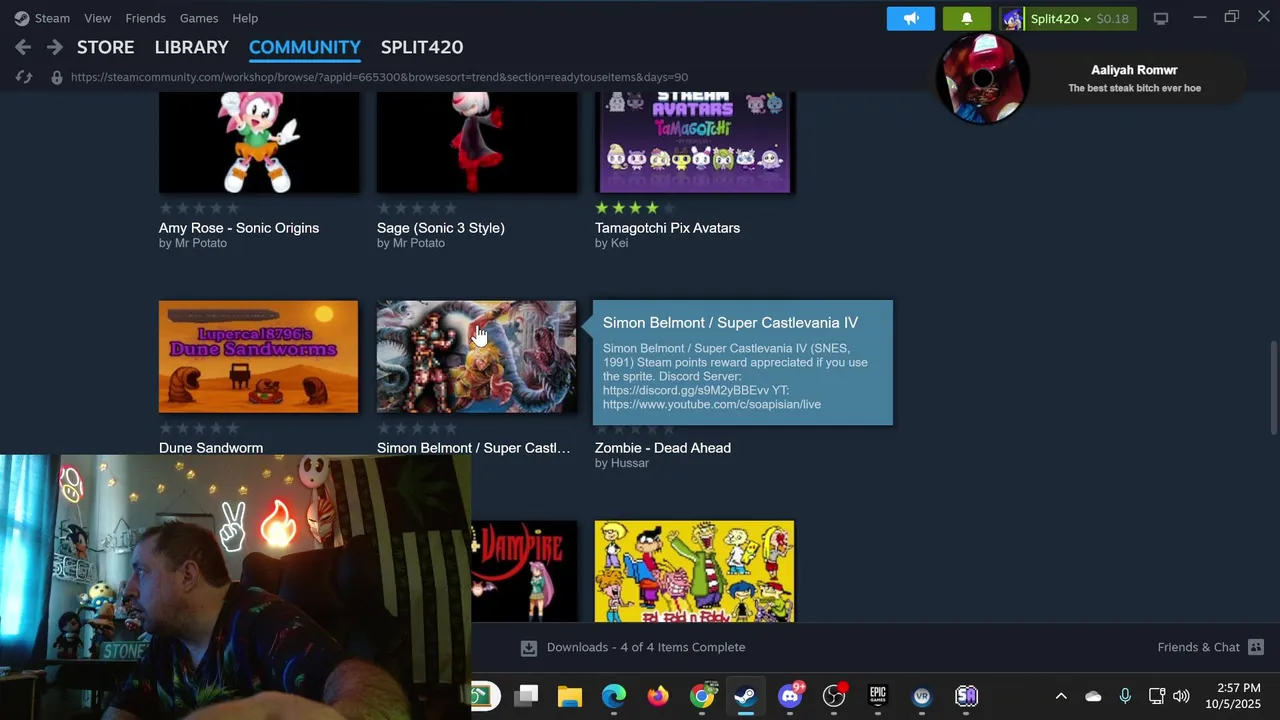Select the COMMUNITY tab
This screenshot has width=1280, height=720.
coord(305,47)
